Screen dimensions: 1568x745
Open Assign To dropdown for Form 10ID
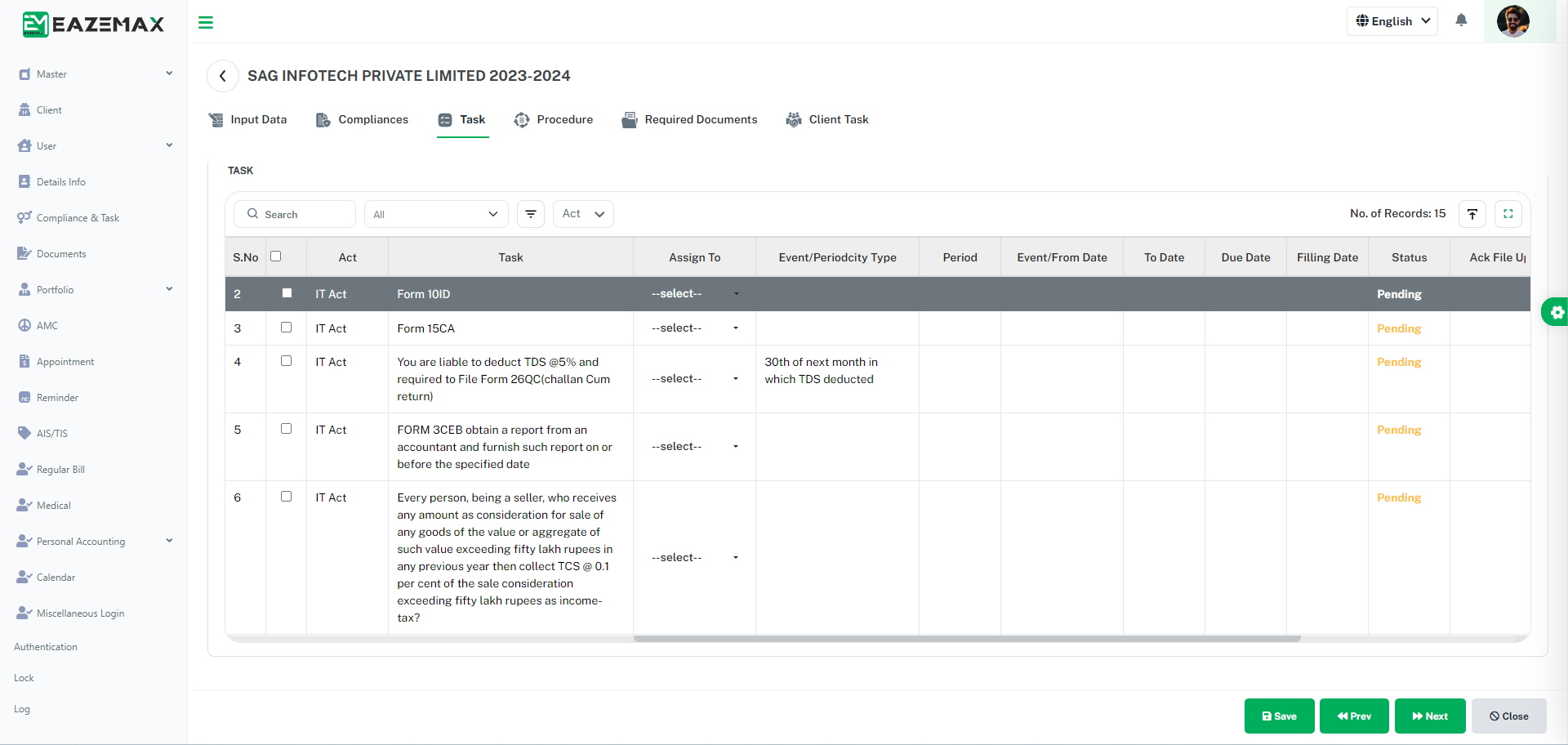[x=694, y=294]
